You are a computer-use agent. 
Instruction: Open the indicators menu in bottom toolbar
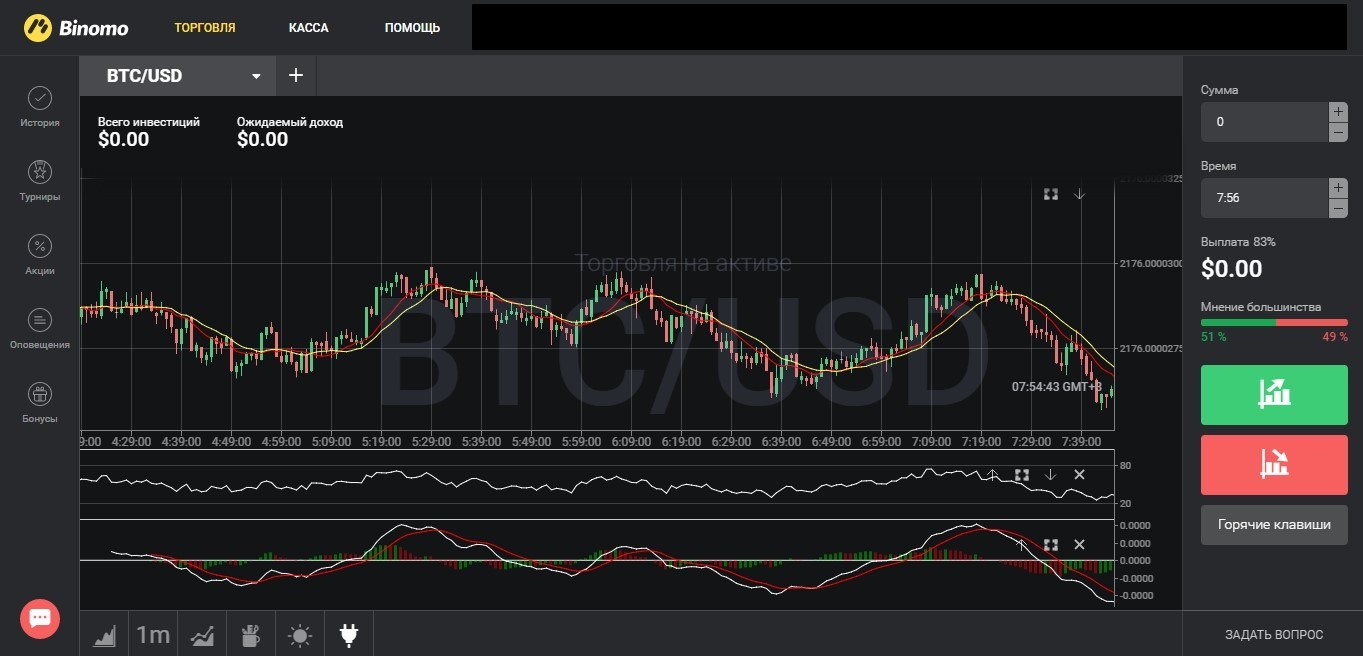click(202, 634)
